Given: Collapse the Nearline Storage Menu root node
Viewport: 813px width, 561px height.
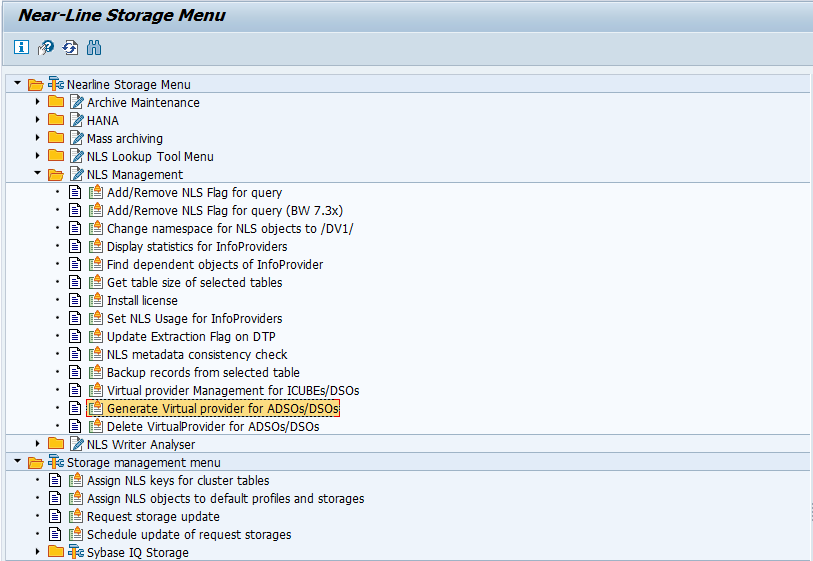Looking at the screenshot, I should pos(18,83).
